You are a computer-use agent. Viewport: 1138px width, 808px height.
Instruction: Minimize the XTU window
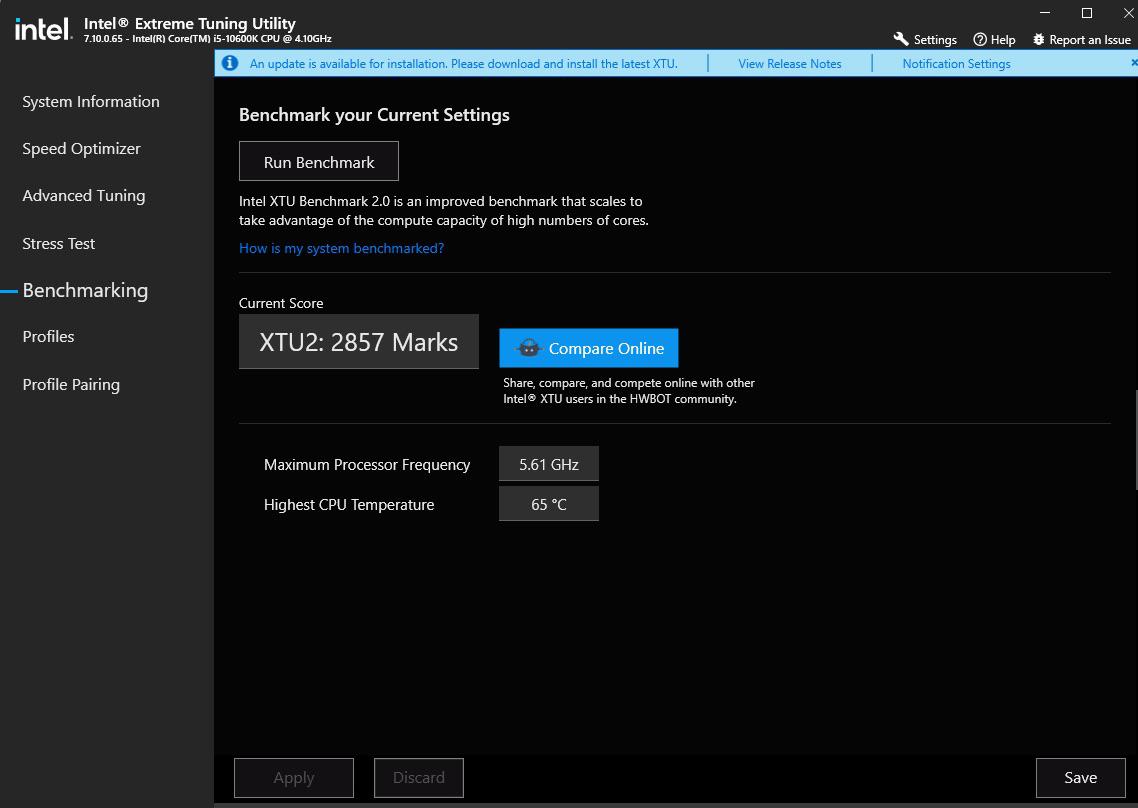tap(1045, 12)
